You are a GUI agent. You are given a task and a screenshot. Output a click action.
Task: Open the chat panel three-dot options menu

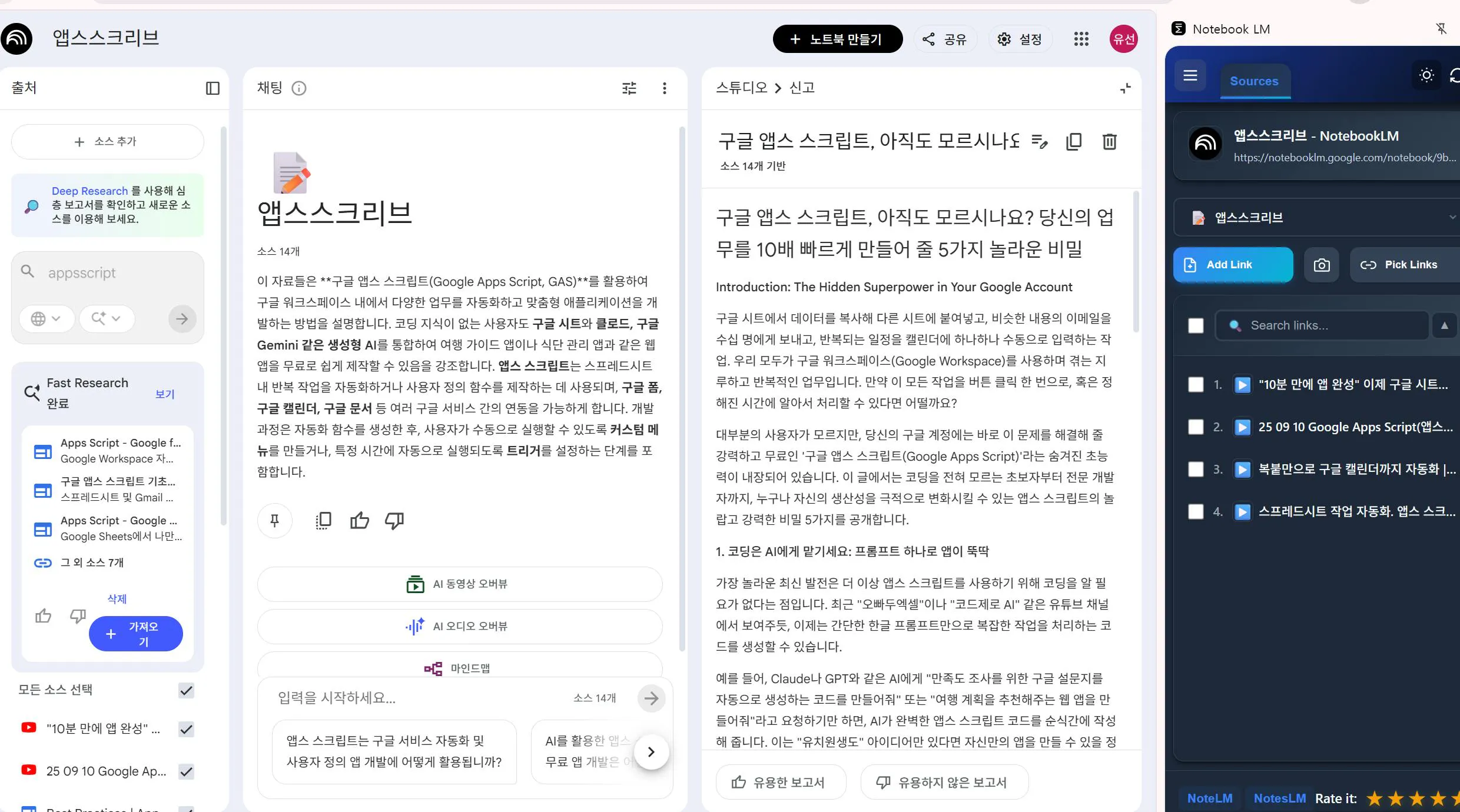[x=664, y=88]
